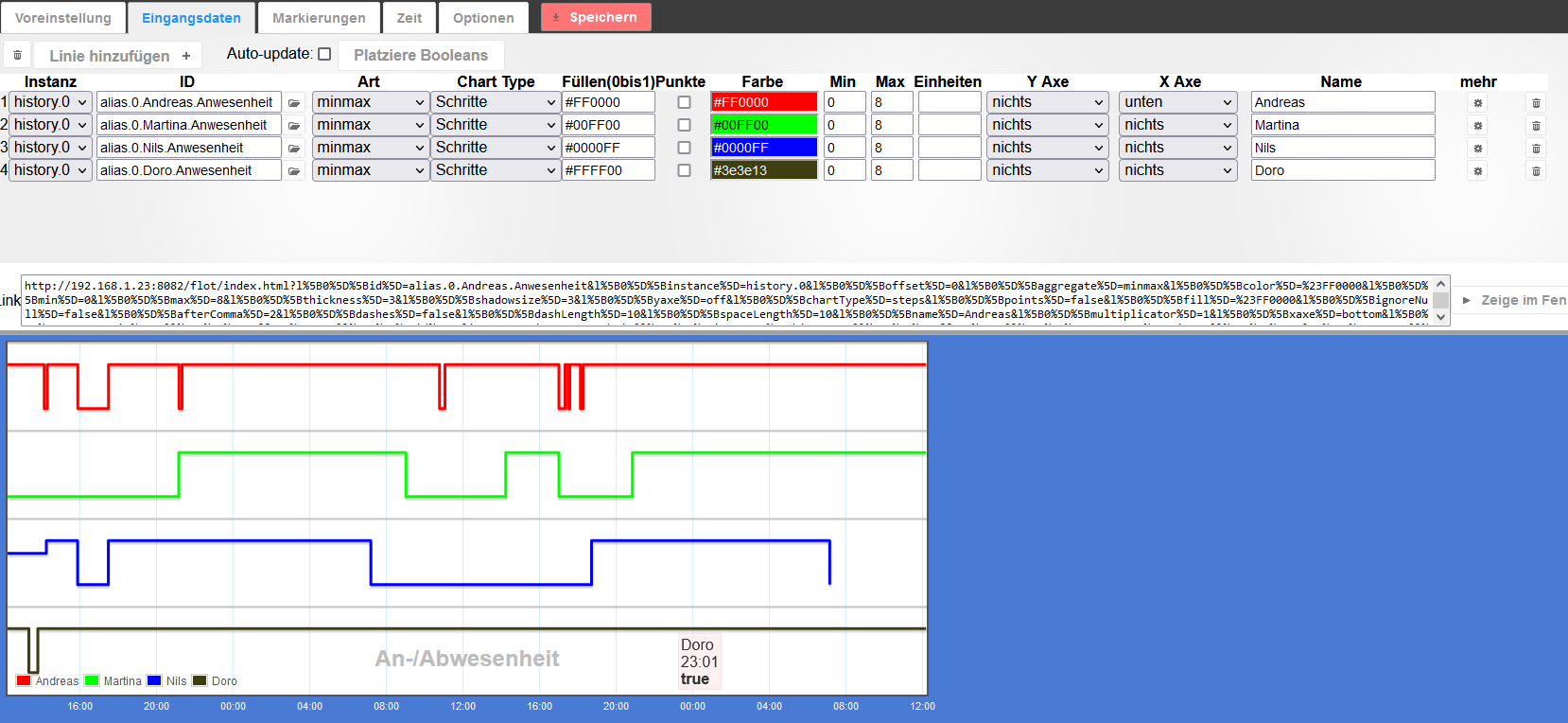
Task: Enable Punkte checkbox for Doro line
Action: [x=684, y=170]
